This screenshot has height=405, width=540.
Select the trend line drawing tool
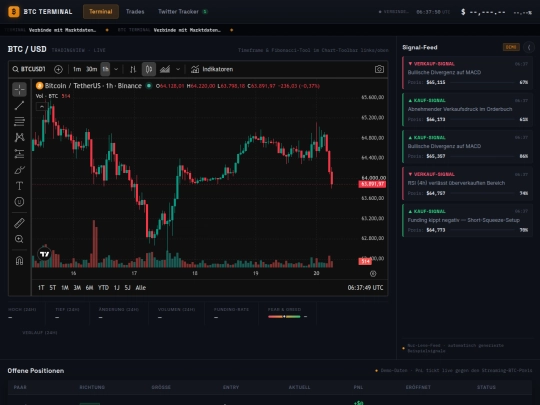pyautogui.click(x=19, y=105)
